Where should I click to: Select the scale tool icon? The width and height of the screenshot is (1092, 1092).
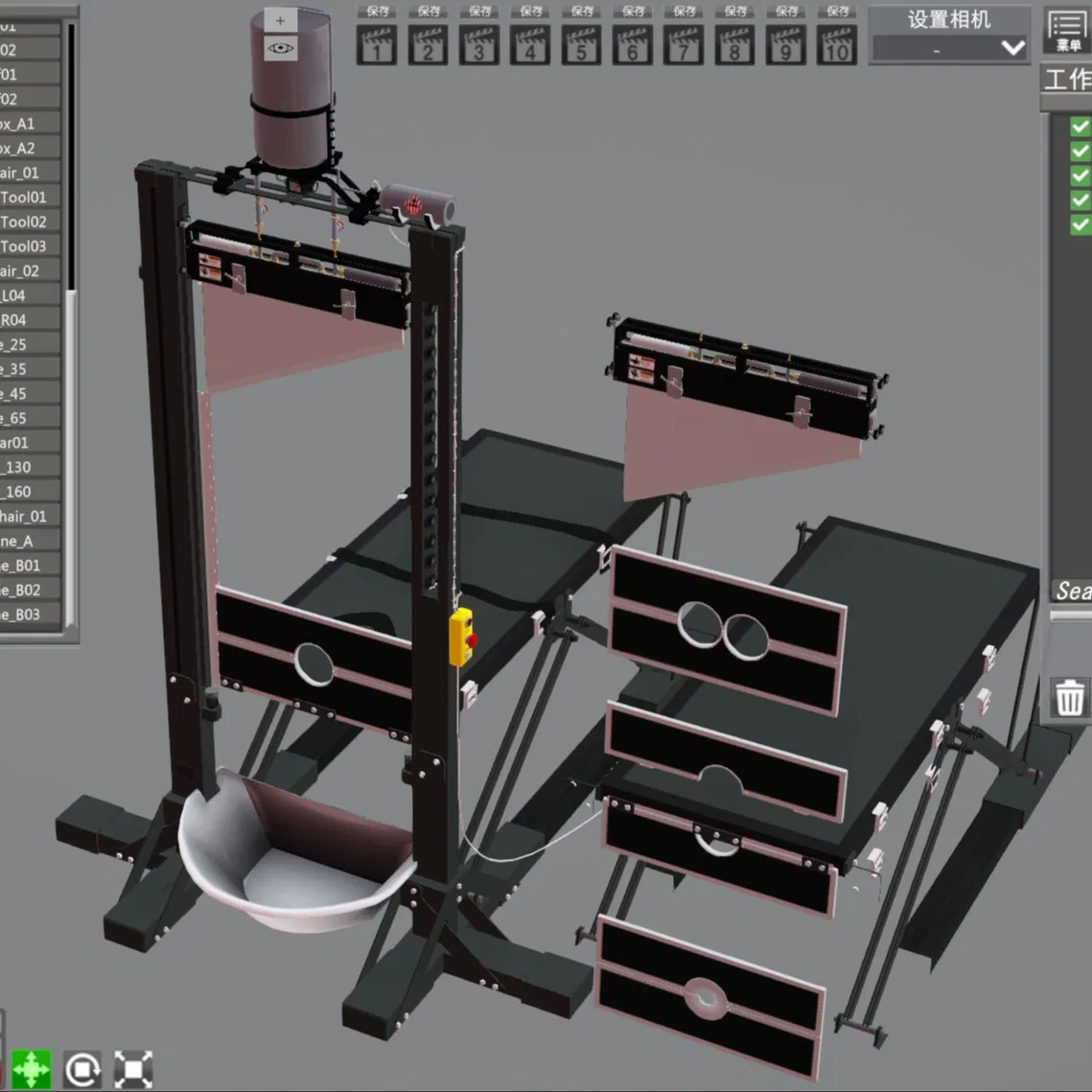[x=133, y=1069]
